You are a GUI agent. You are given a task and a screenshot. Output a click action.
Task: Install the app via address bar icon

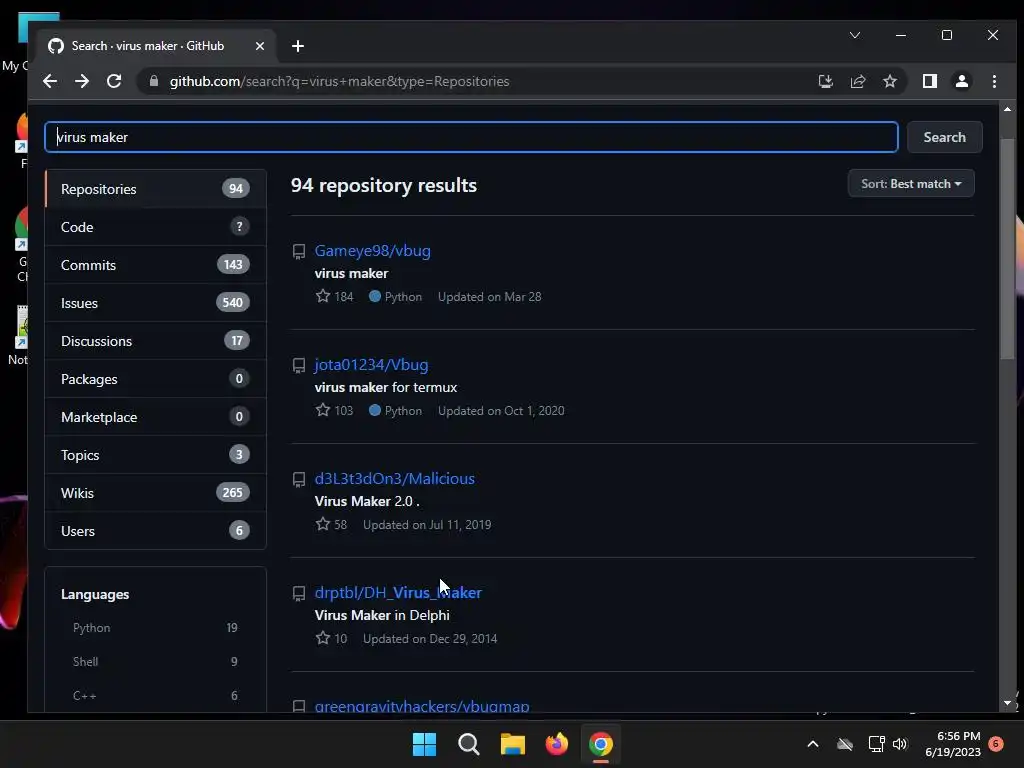click(x=825, y=81)
